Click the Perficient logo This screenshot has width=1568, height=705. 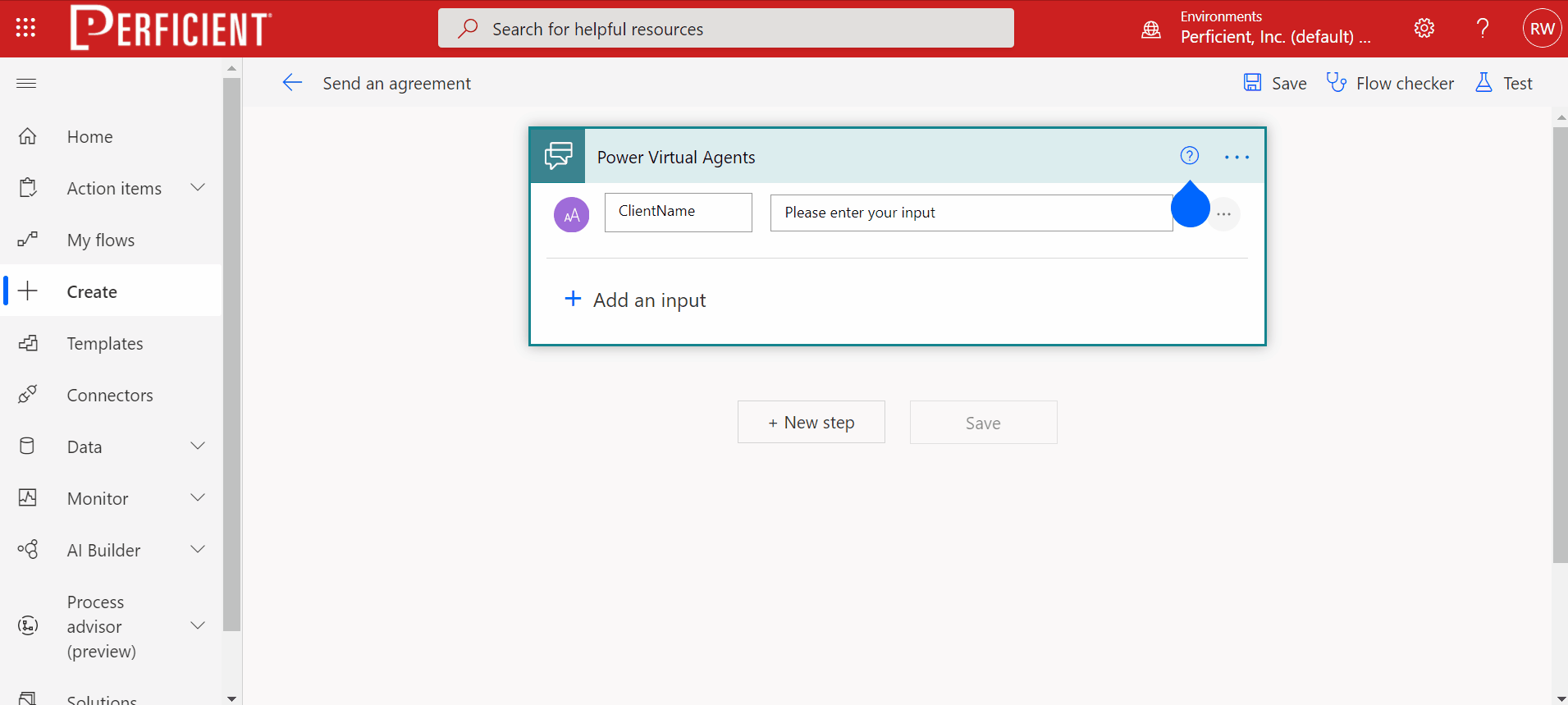[171, 28]
